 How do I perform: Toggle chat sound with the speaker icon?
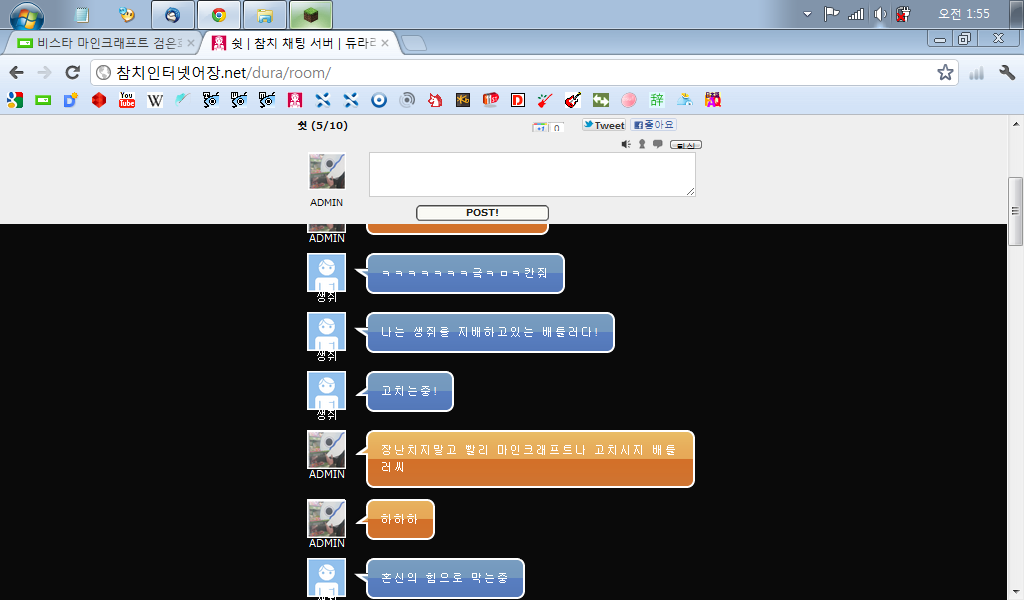626,144
